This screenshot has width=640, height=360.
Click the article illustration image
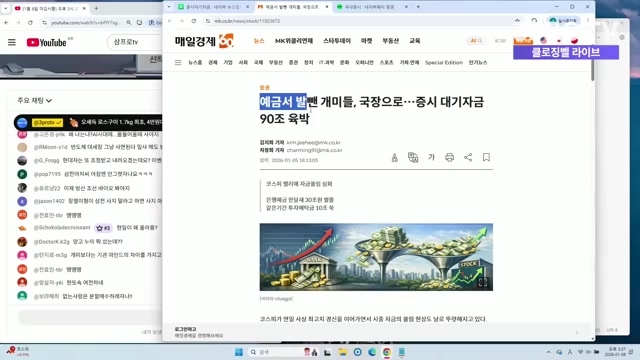376,257
